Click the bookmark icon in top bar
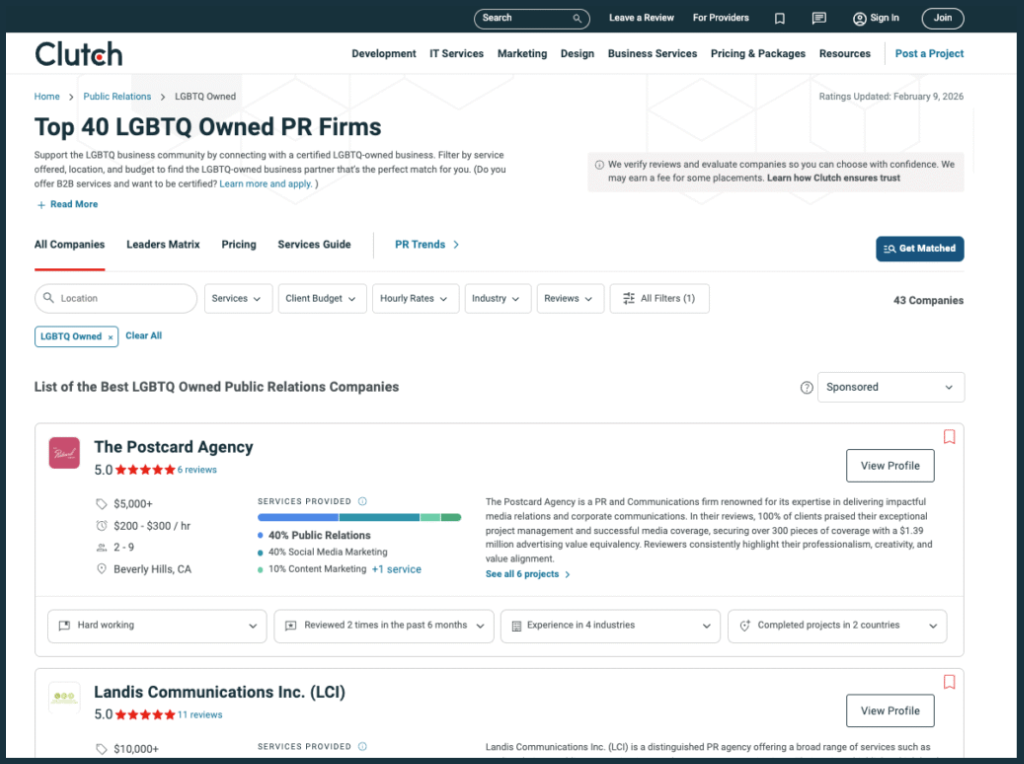This screenshot has width=1024, height=764. tap(780, 18)
